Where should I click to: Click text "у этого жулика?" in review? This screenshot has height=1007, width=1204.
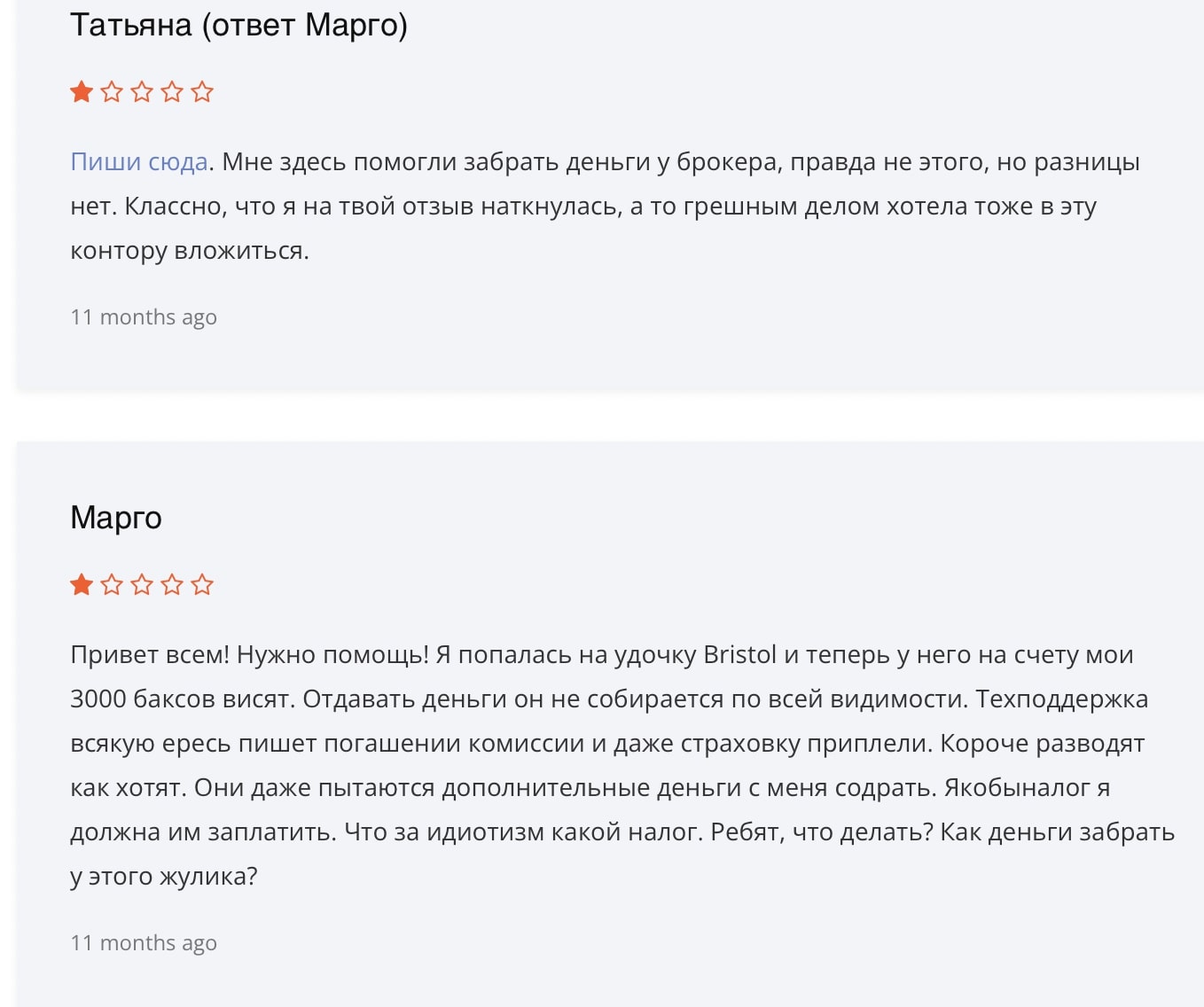164,877
